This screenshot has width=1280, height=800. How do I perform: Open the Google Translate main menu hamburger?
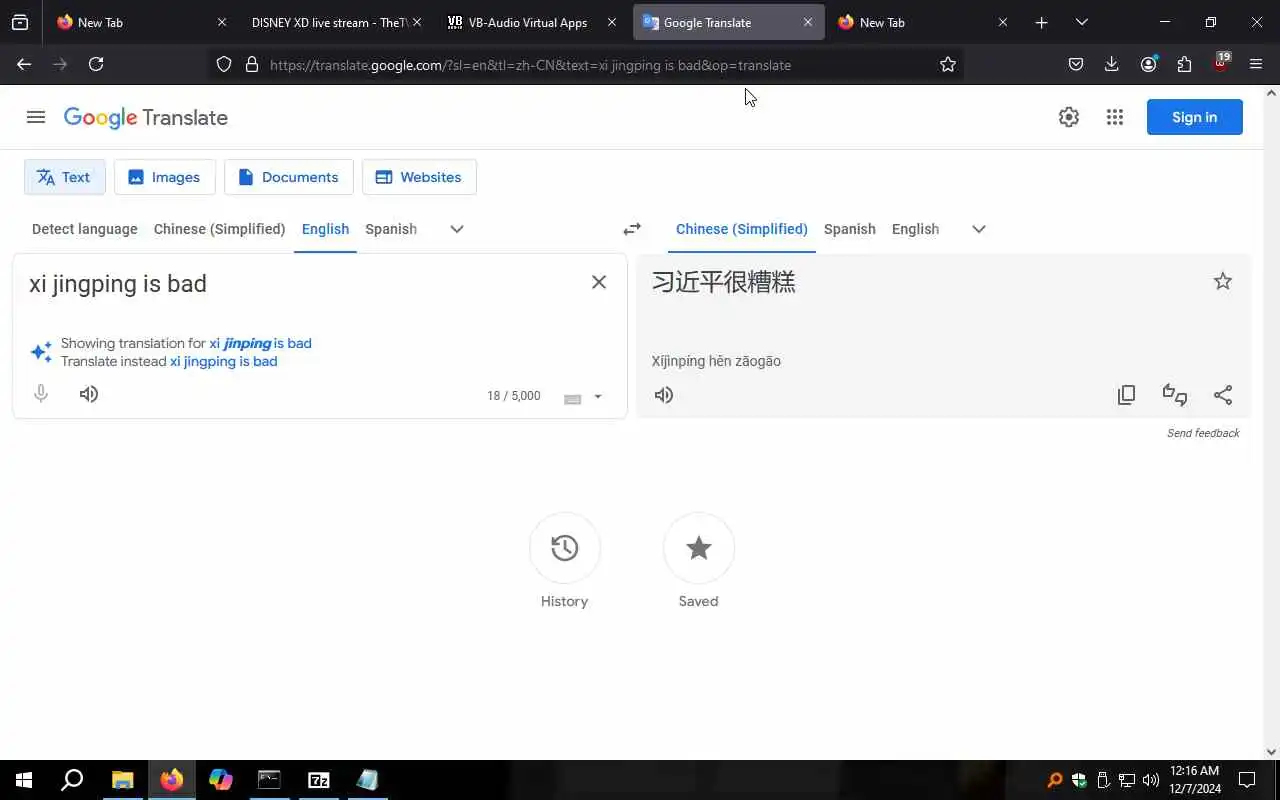[x=36, y=117]
